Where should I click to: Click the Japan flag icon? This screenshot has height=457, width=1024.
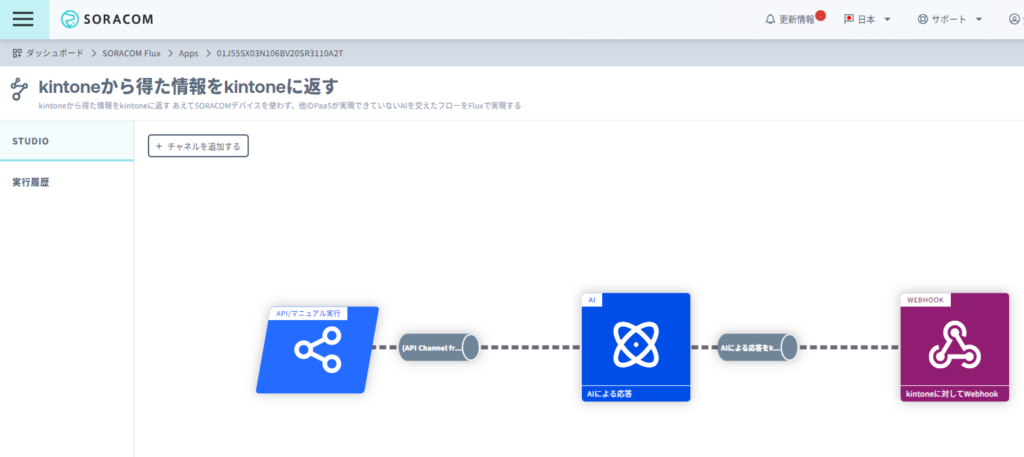click(849, 19)
